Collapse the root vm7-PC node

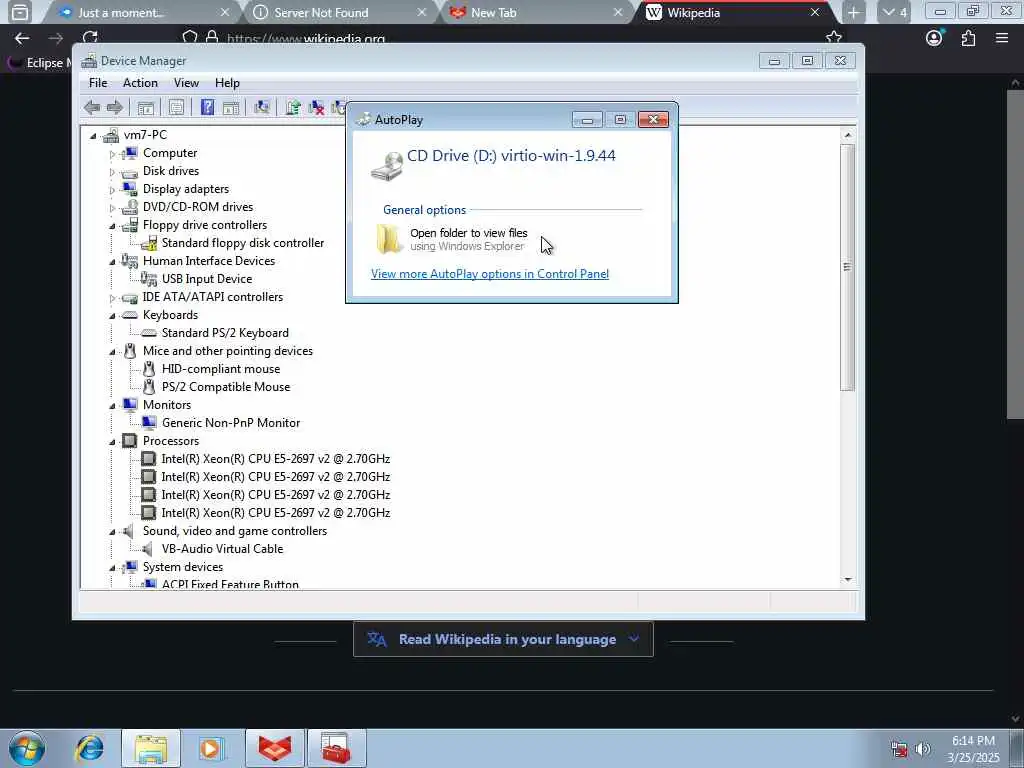tap(93, 136)
